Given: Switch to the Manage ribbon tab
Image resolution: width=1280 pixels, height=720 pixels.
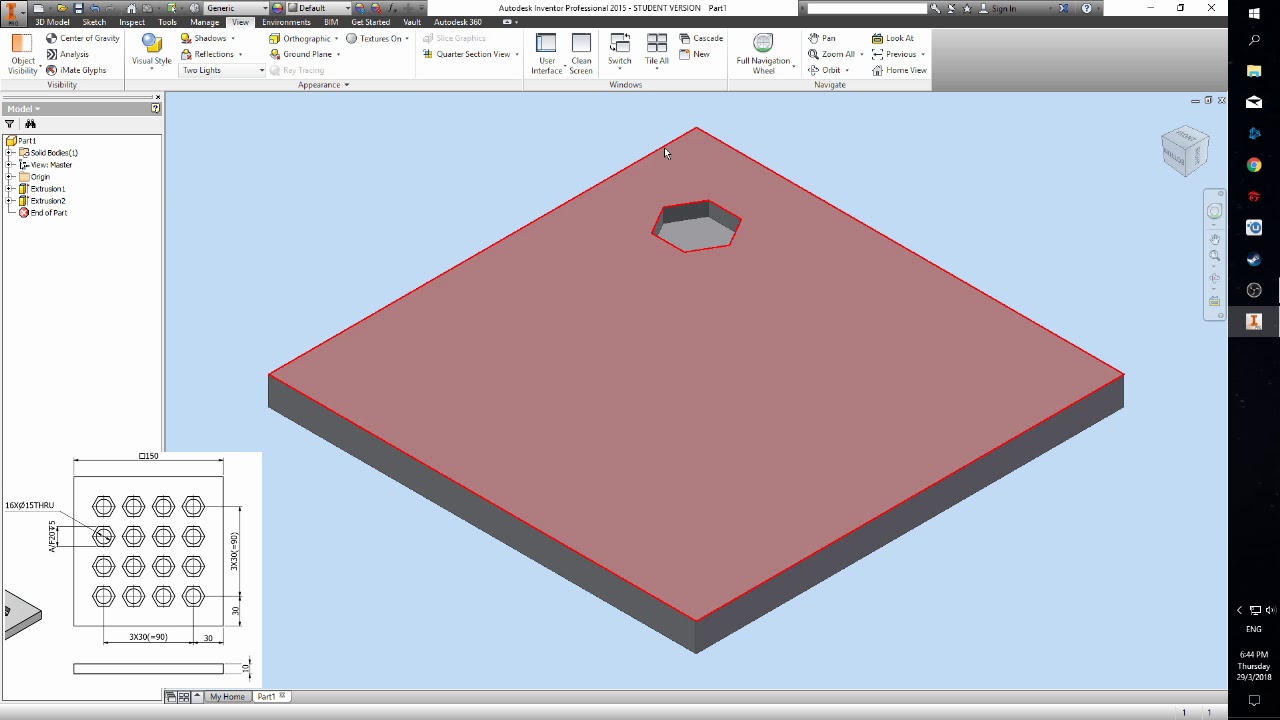Looking at the screenshot, I should tap(204, 22).
